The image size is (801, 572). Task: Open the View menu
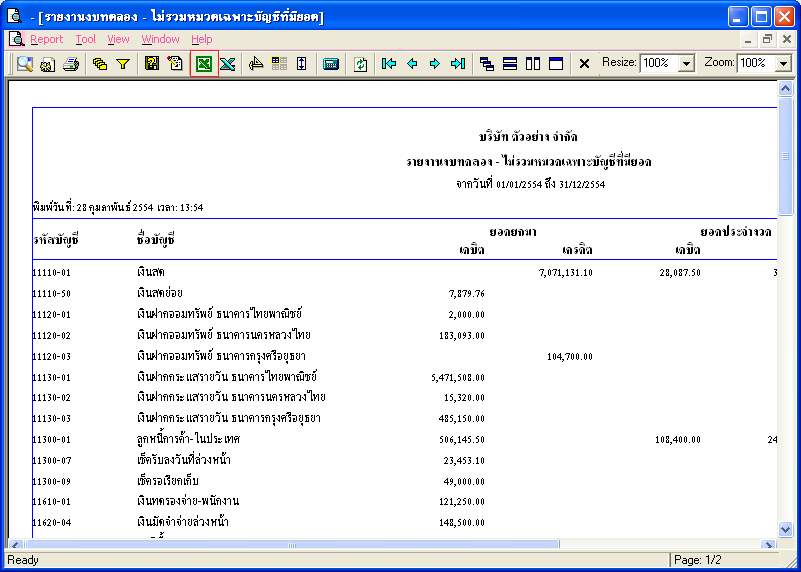[119, 39]
